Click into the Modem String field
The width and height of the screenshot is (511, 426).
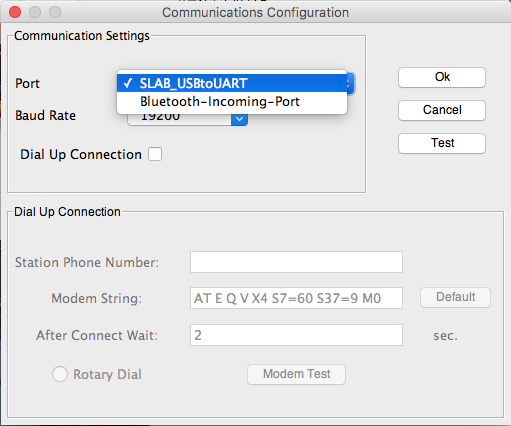pos(296,298)
